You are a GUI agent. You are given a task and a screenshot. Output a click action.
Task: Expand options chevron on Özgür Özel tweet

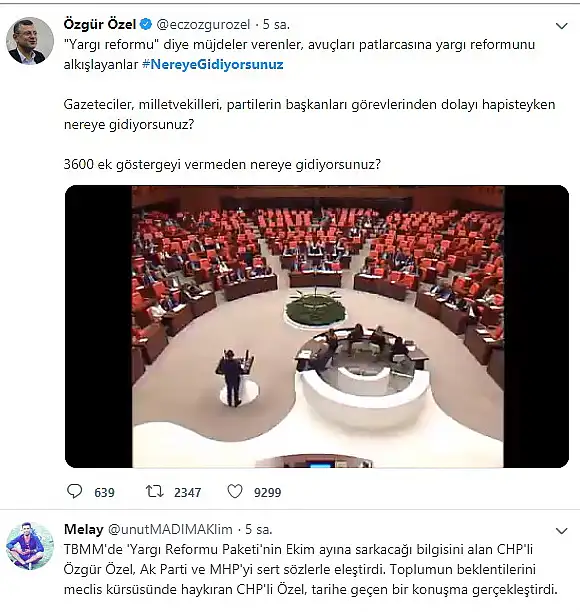coord(561,26)
